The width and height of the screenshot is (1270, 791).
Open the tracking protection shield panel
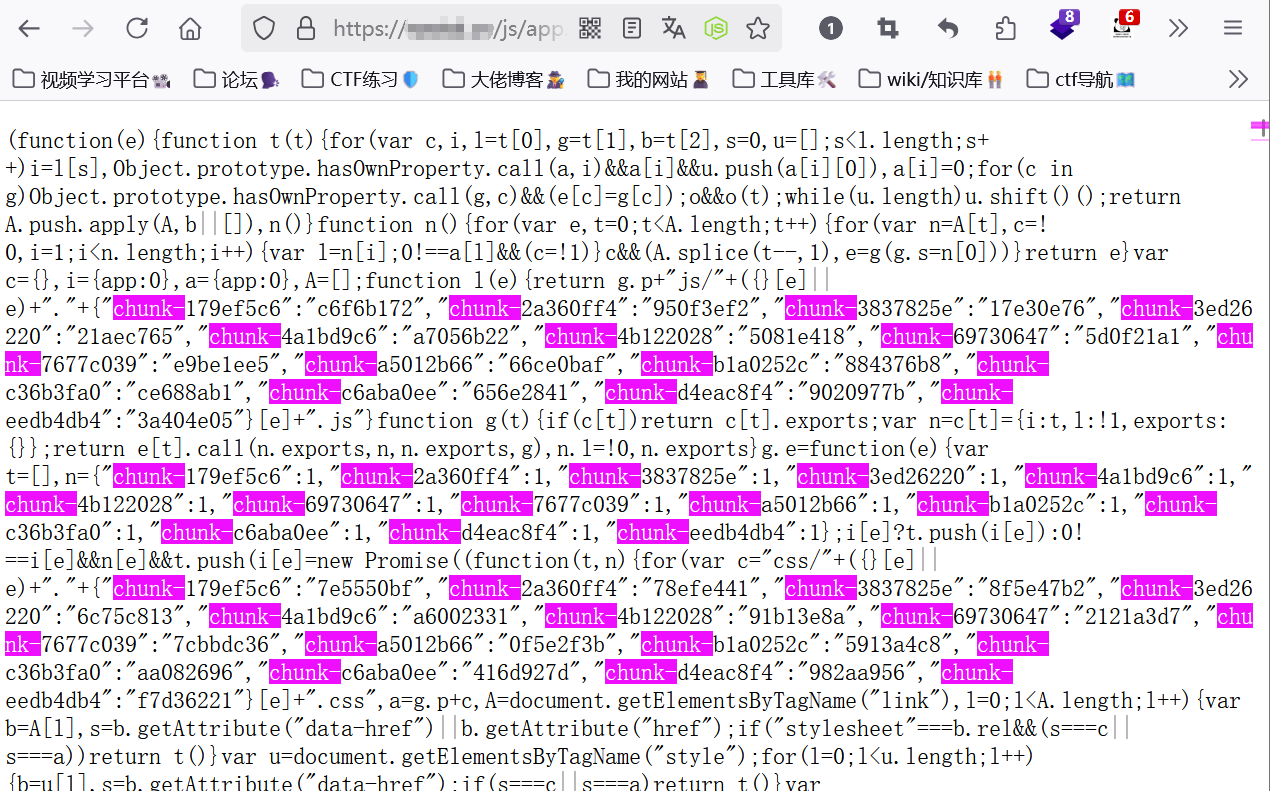click(264, 28)
